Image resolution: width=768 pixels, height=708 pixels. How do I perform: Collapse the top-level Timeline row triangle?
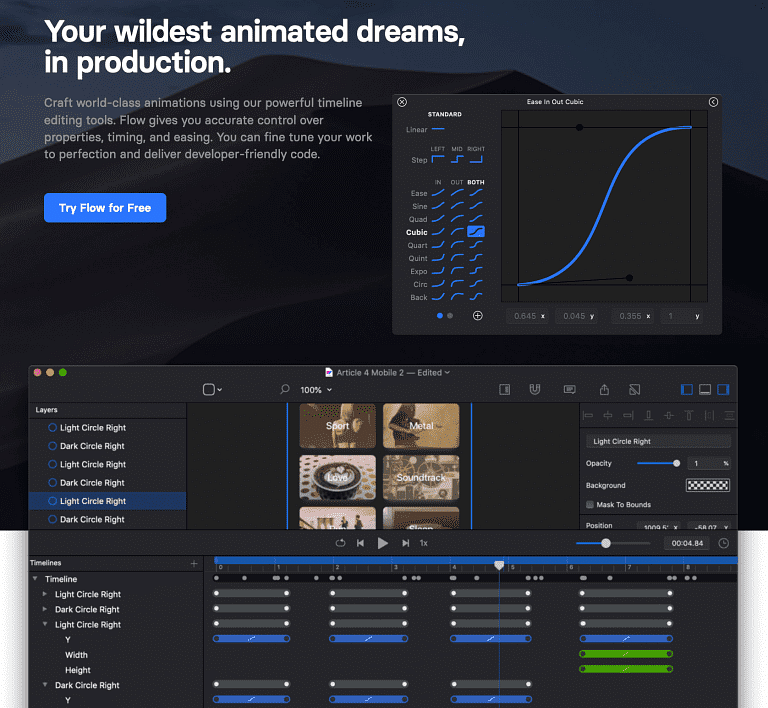coord(35,579)
